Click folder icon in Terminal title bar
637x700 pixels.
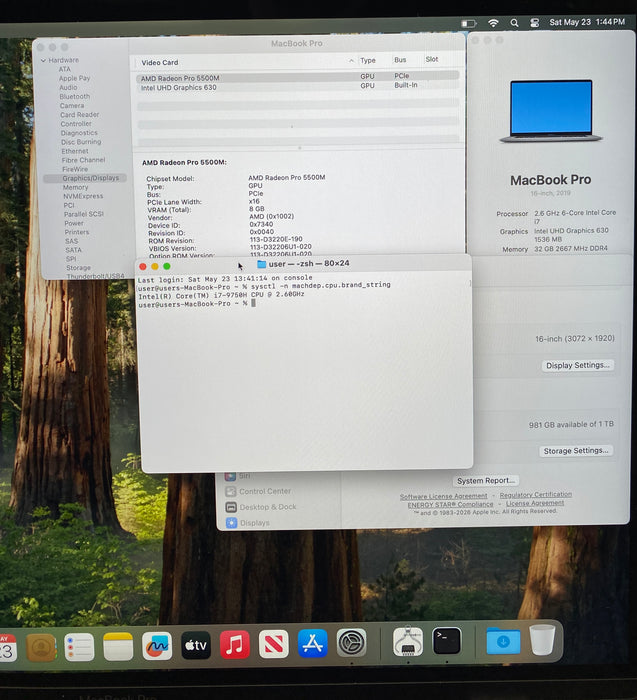[x=262, y=264]
